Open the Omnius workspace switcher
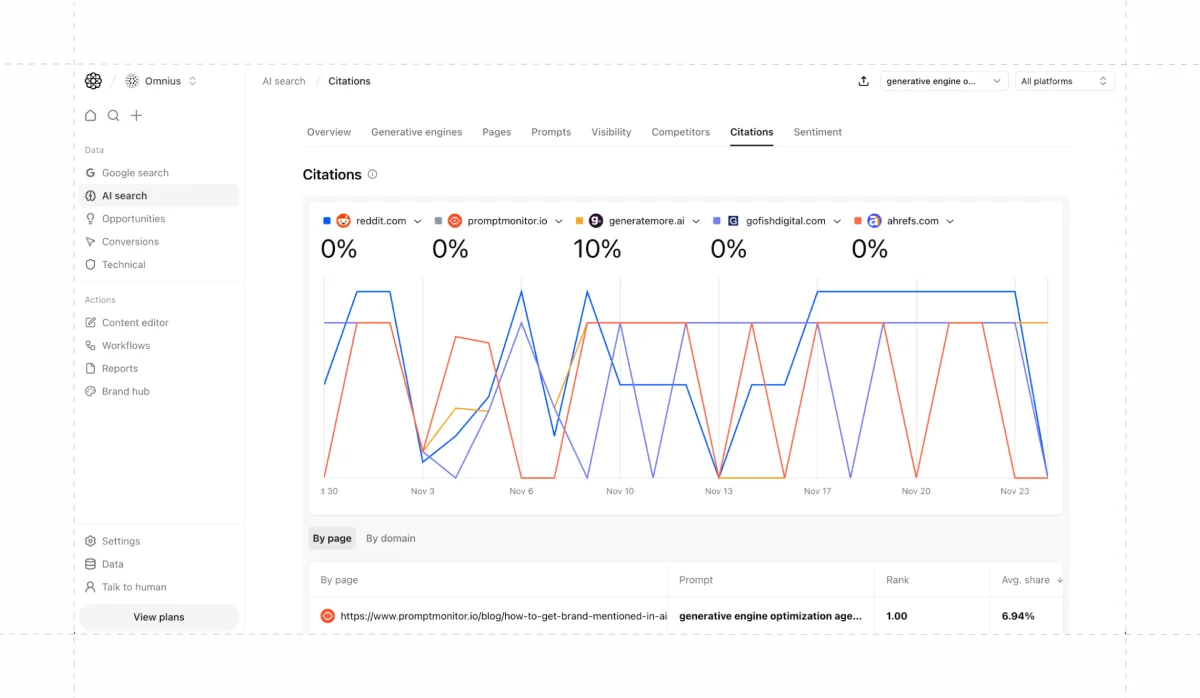This screenshot has width=1200, height=698. [161, 81]
